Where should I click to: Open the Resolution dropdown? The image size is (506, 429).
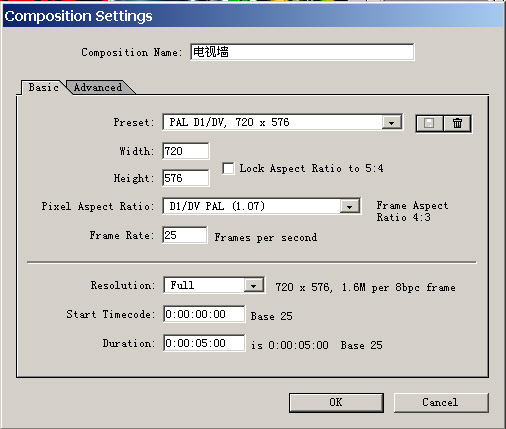pyautogui.click(x=253, y=286)
